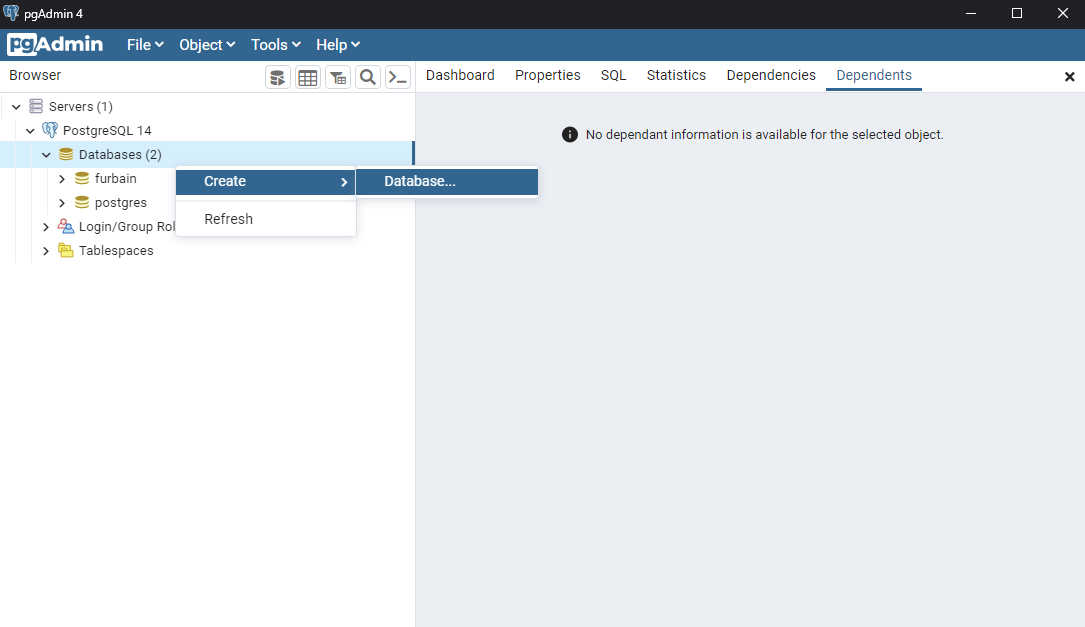Open the Help menu dropdown
Viewport: 1085px width, 627px height.
(x=338, y=44)
